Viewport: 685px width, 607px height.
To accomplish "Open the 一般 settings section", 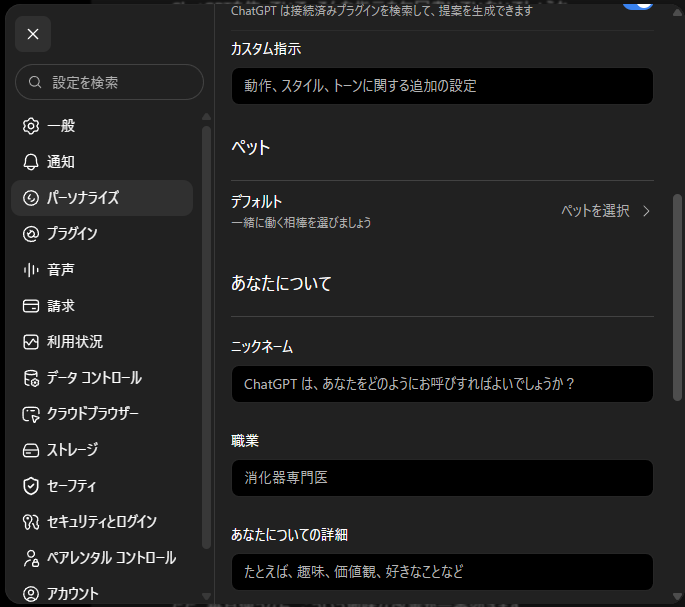I will (x=102, y=126).
